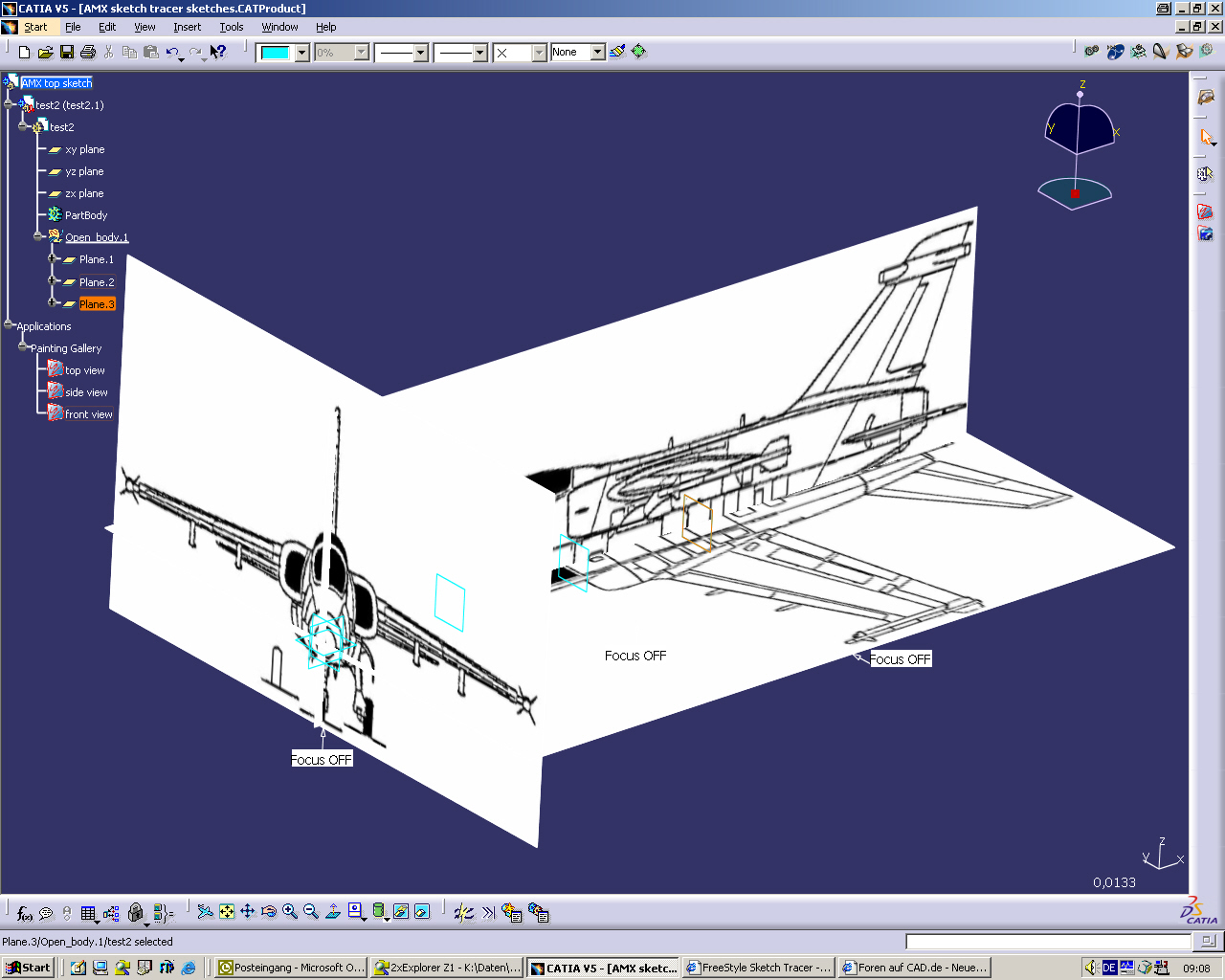Select zx plane in the tree
Image resolution: width=1225 pixels, height=980 pixels.
click(x=84, y=193)
